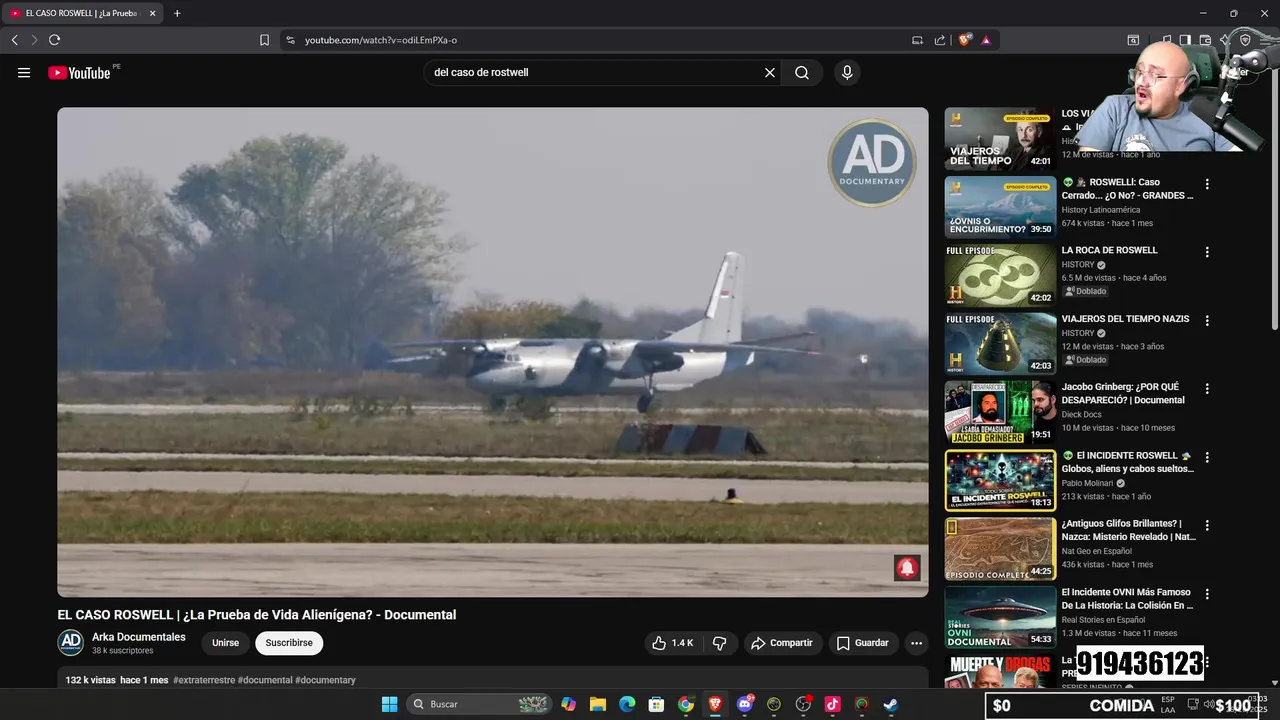The width and height of the screenshot is (1280, 720).
Task: Open options for VIAJEROS DEL TIEMPO NAZIS video
Action: tap(1207, 320)
